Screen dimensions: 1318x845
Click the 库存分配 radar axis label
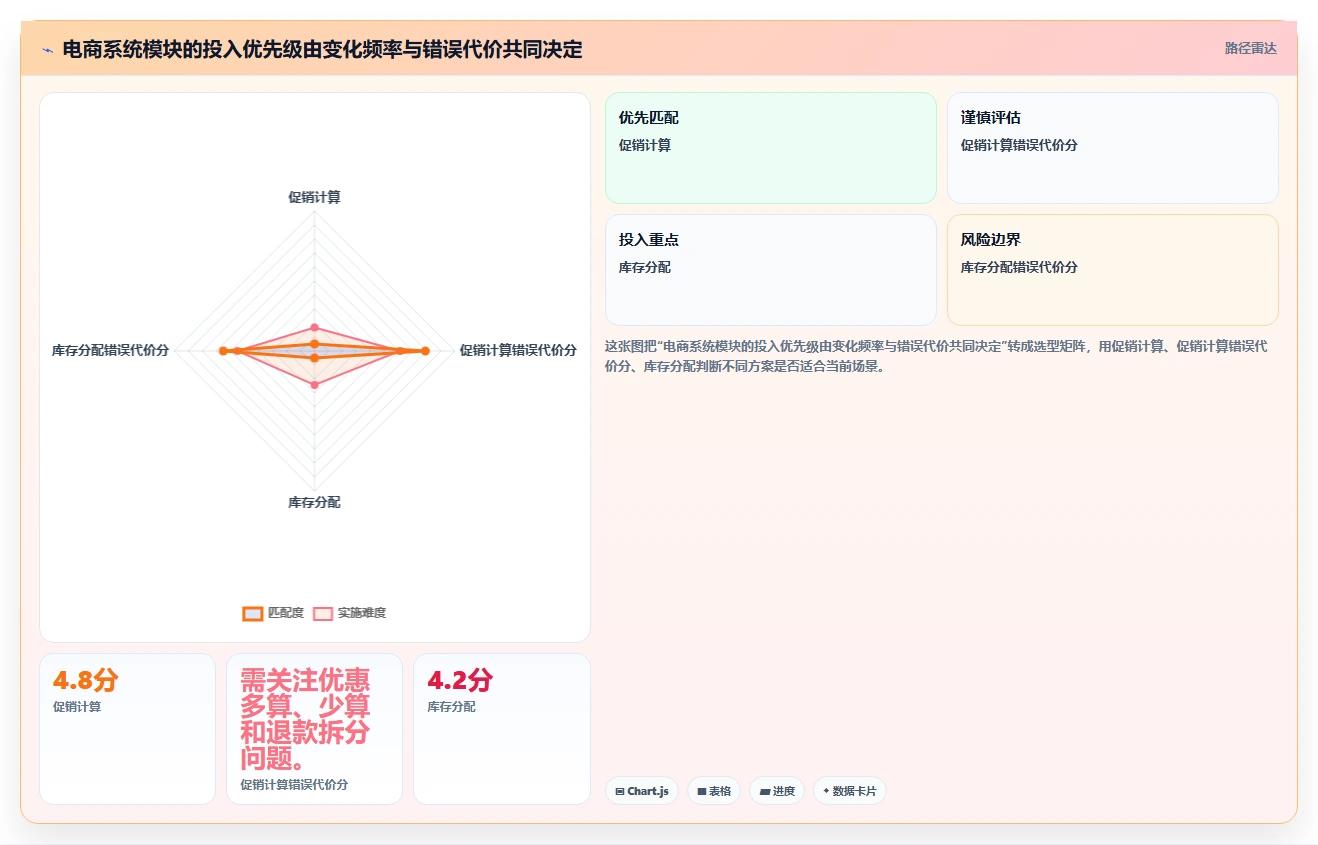(x=314, y=502)
